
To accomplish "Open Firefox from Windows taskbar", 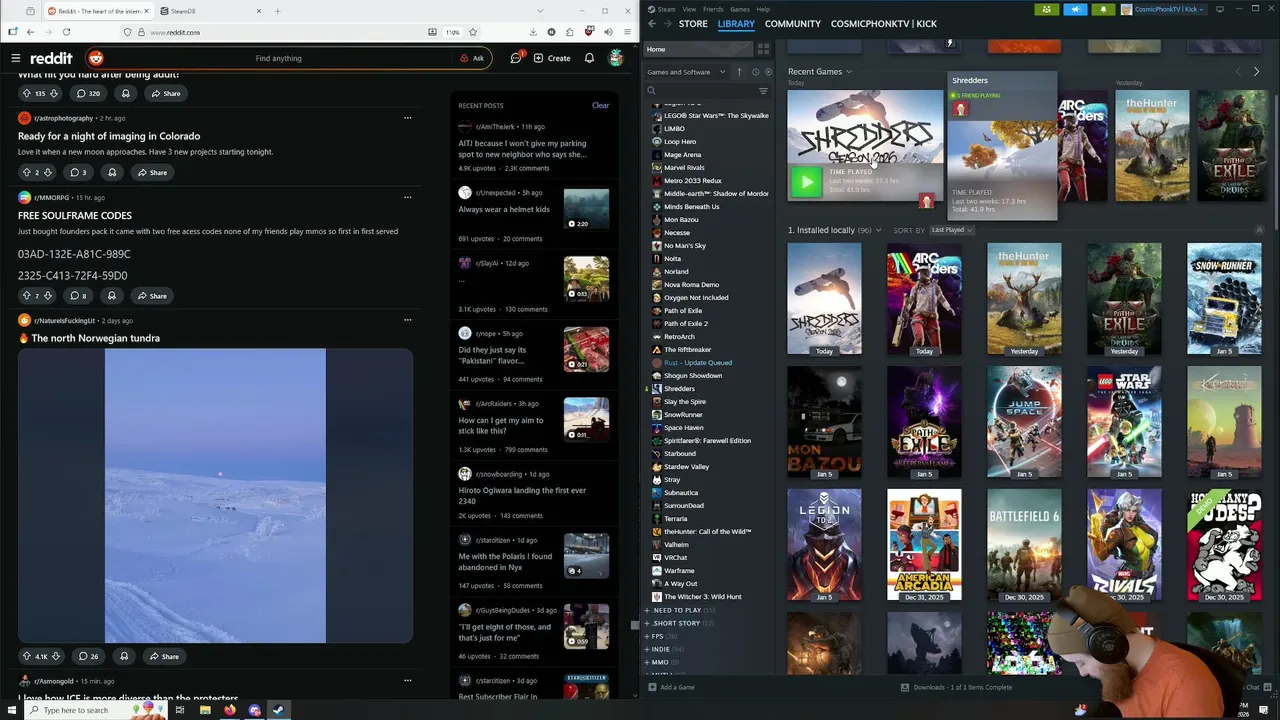I will (230, 710).
